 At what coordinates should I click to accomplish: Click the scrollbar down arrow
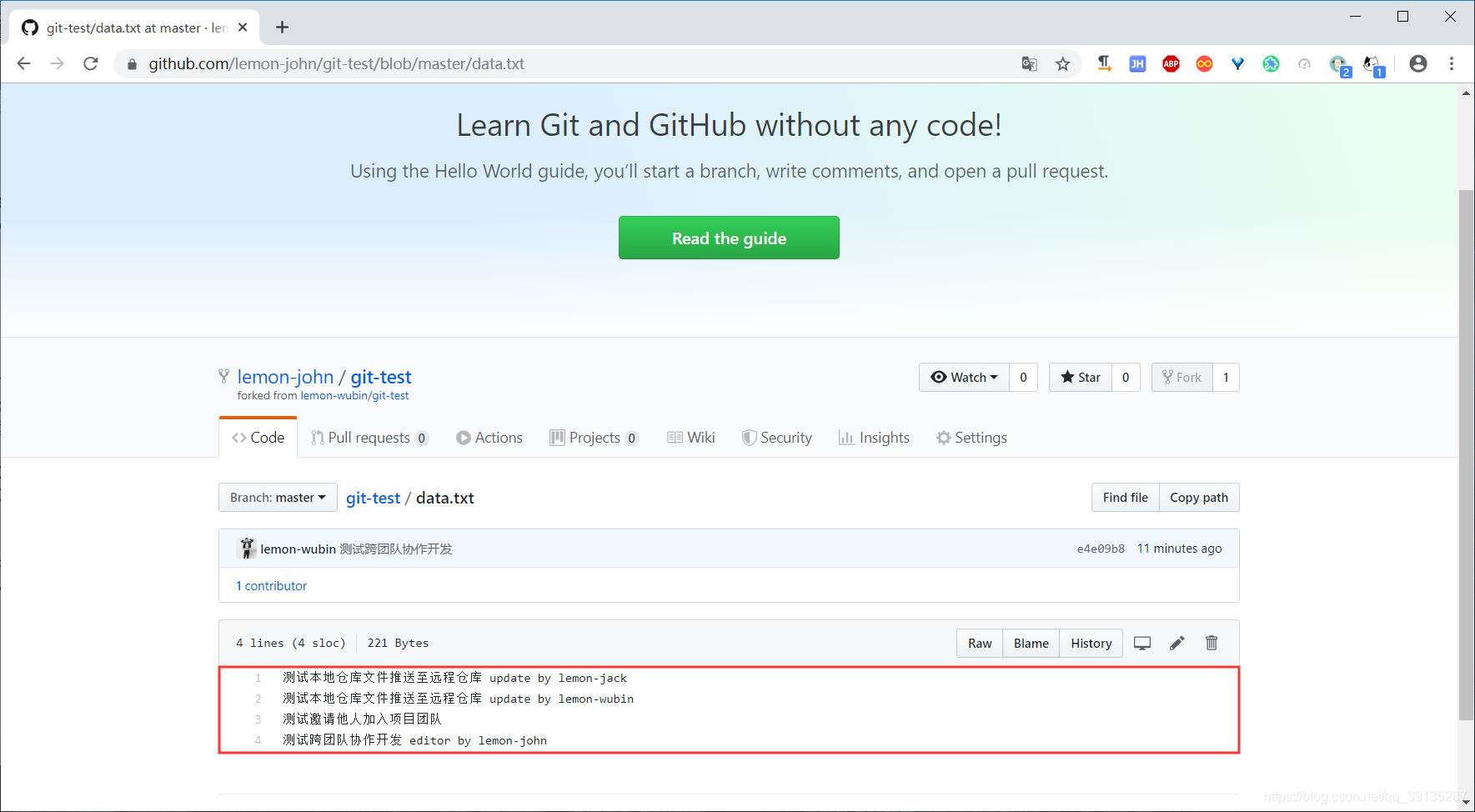point(1466,802)
